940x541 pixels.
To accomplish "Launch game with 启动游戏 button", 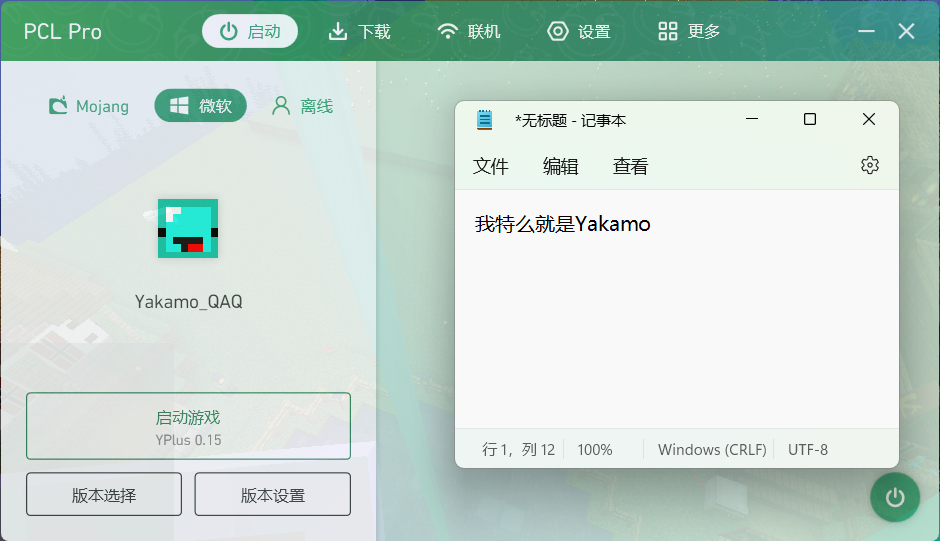I will pyautogui.click(x=188, y=426).
